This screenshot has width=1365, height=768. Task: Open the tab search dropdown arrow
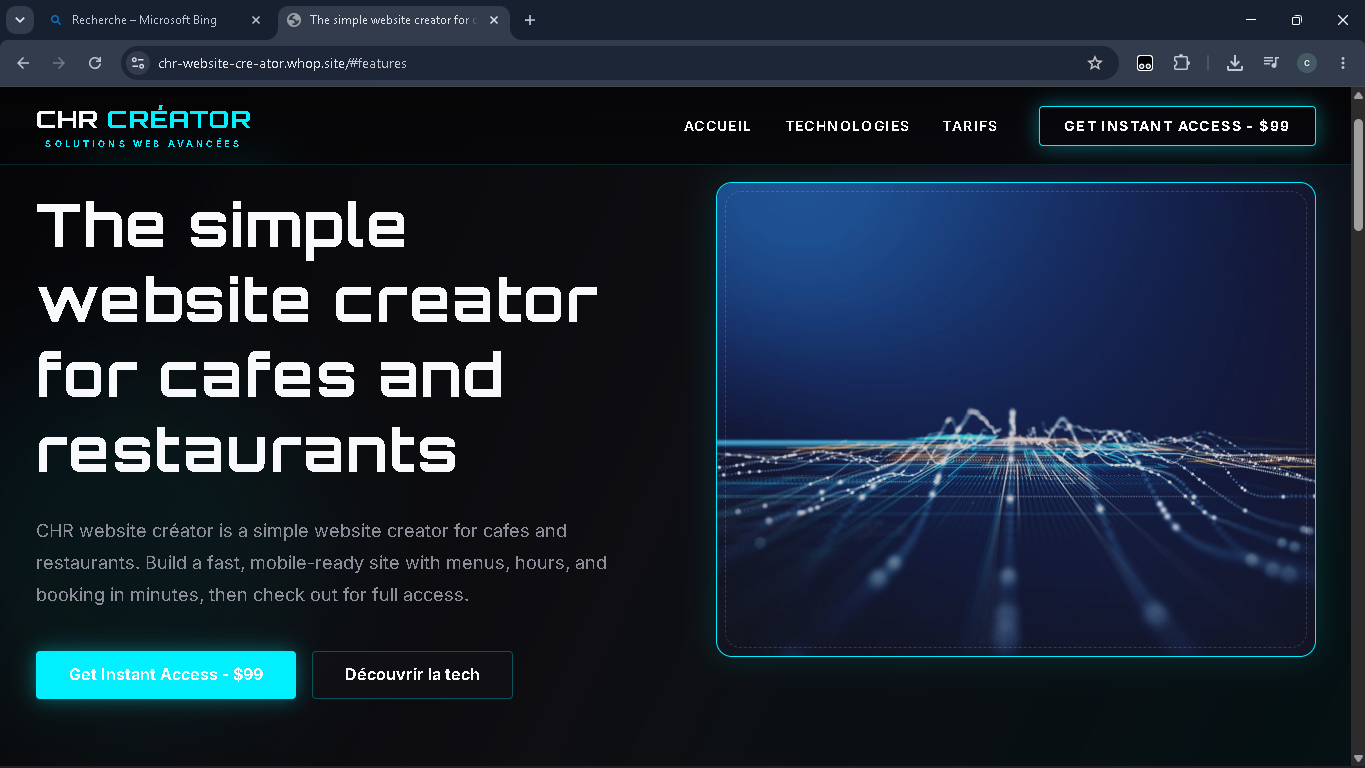19,20
